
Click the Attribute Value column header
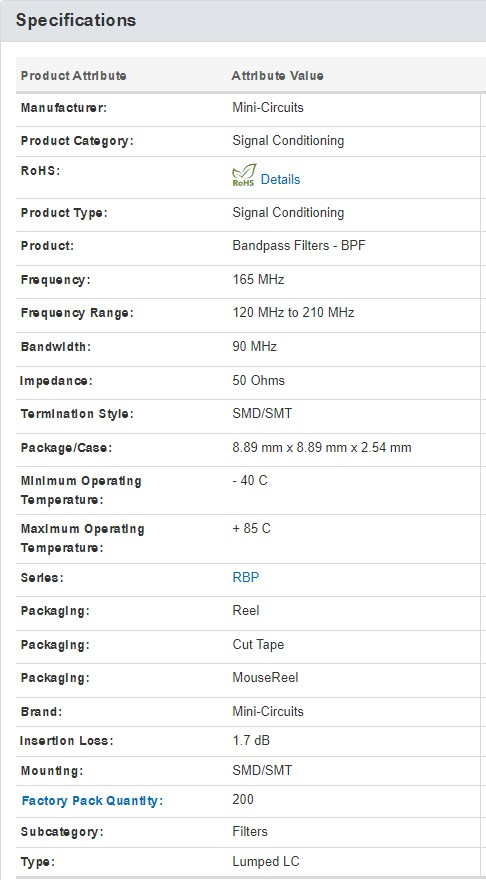pyautogui.click(x=277, y=76)
